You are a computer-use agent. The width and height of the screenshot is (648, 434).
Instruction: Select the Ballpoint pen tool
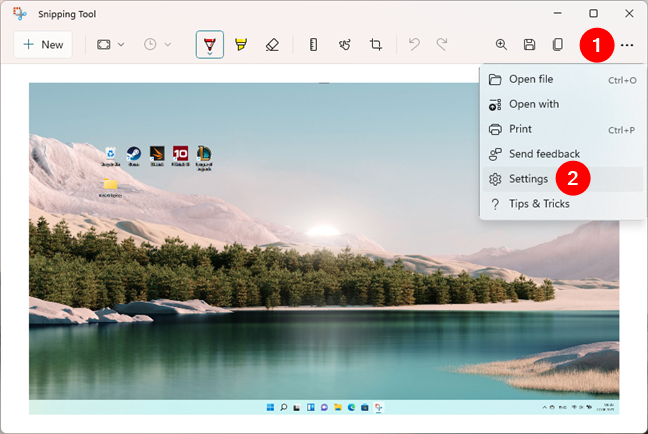point(210,45)
